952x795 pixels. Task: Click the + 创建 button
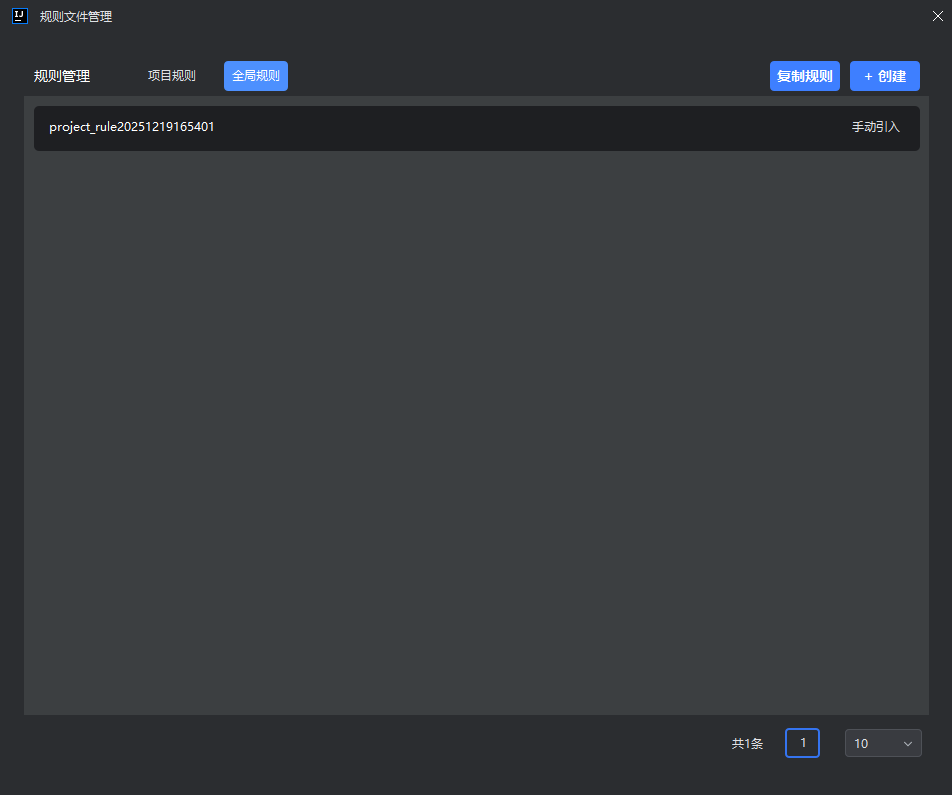885,76
